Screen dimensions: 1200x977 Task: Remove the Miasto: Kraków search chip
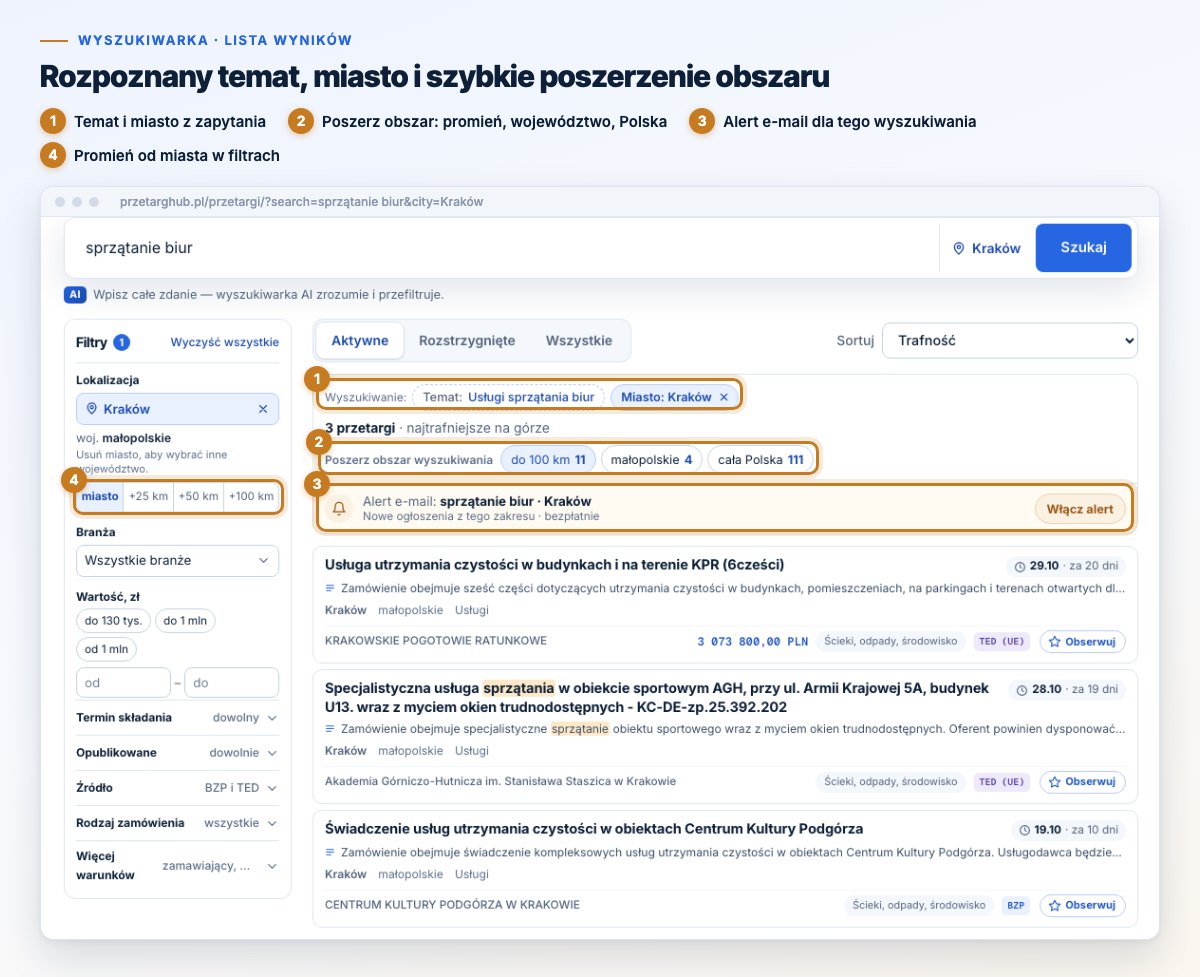point(724,397)
